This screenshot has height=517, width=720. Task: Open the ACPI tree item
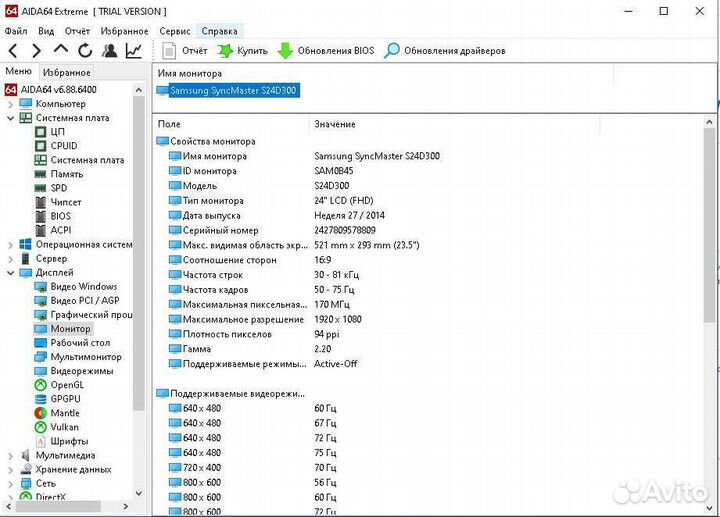coord(61,230)
